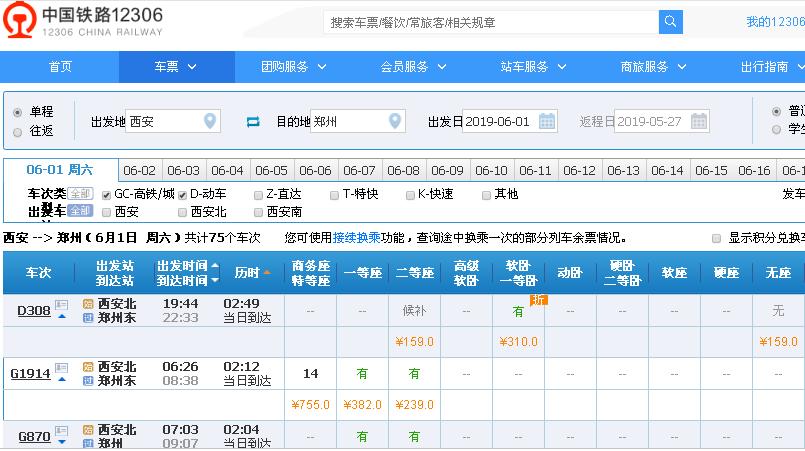The height and width of the screenshot is (451, 805).
Task: Open the departure station location pin
Action: click(209, 121)
